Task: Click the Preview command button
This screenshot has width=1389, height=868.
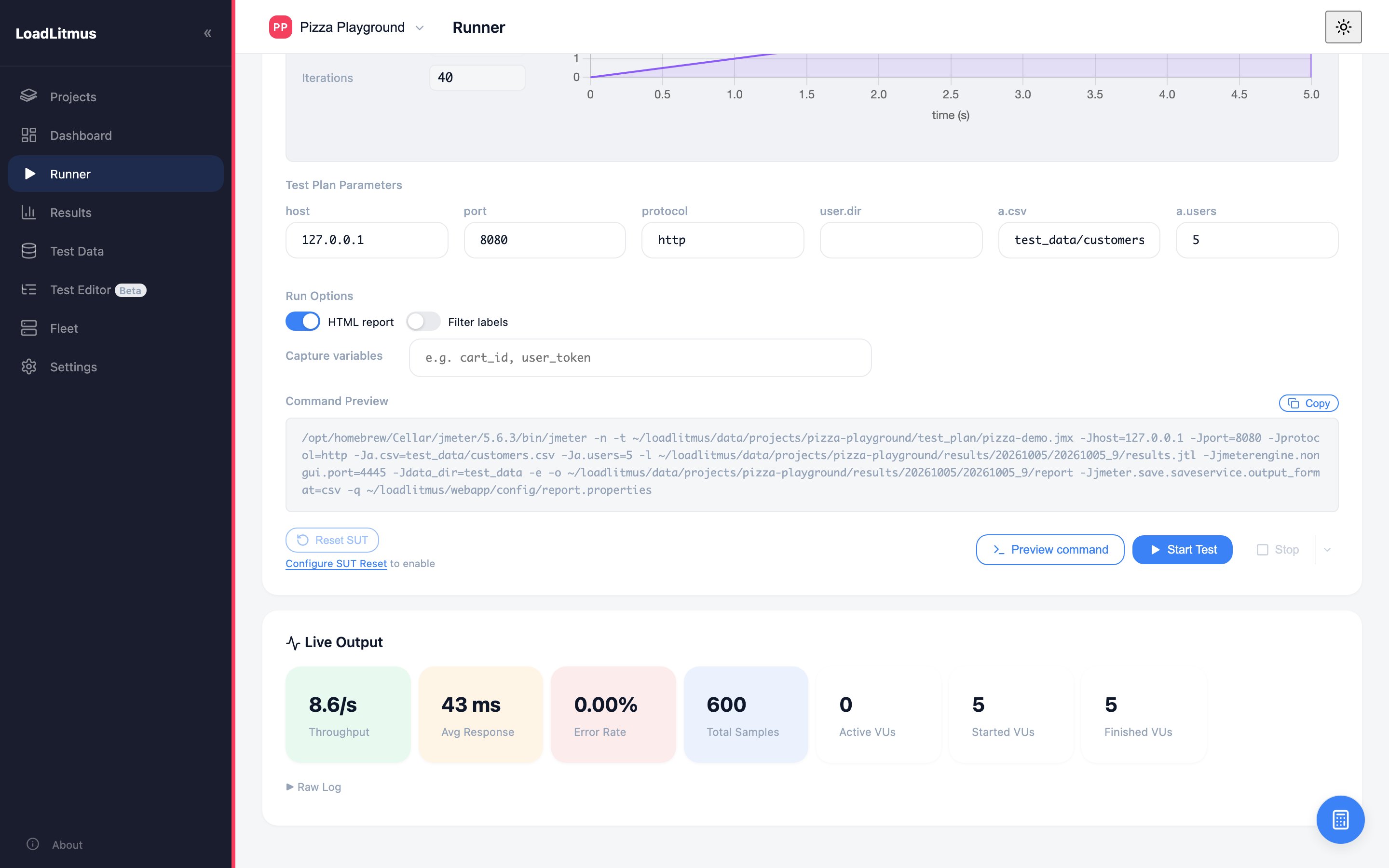Action: (1050, 549)
